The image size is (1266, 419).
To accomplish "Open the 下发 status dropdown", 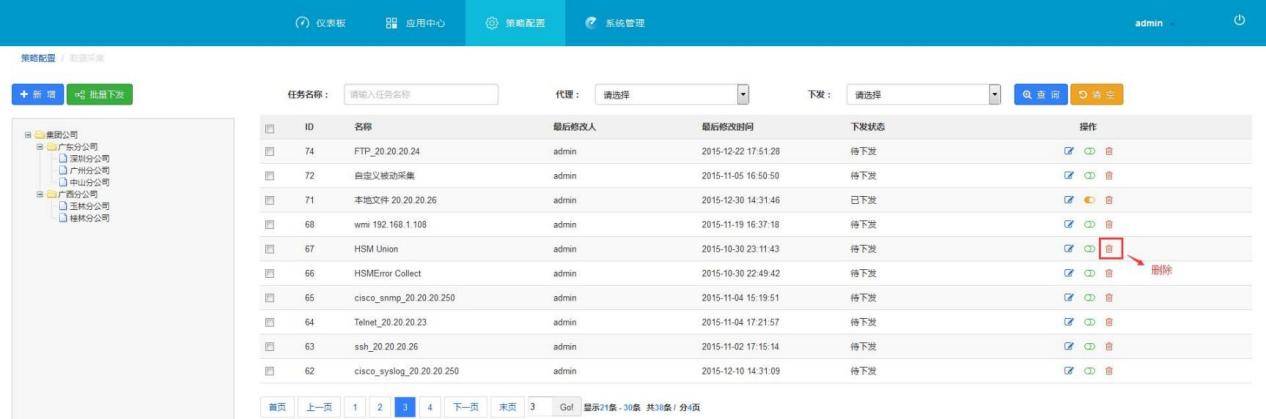I will pyautogui.click(x=924, y=95).
